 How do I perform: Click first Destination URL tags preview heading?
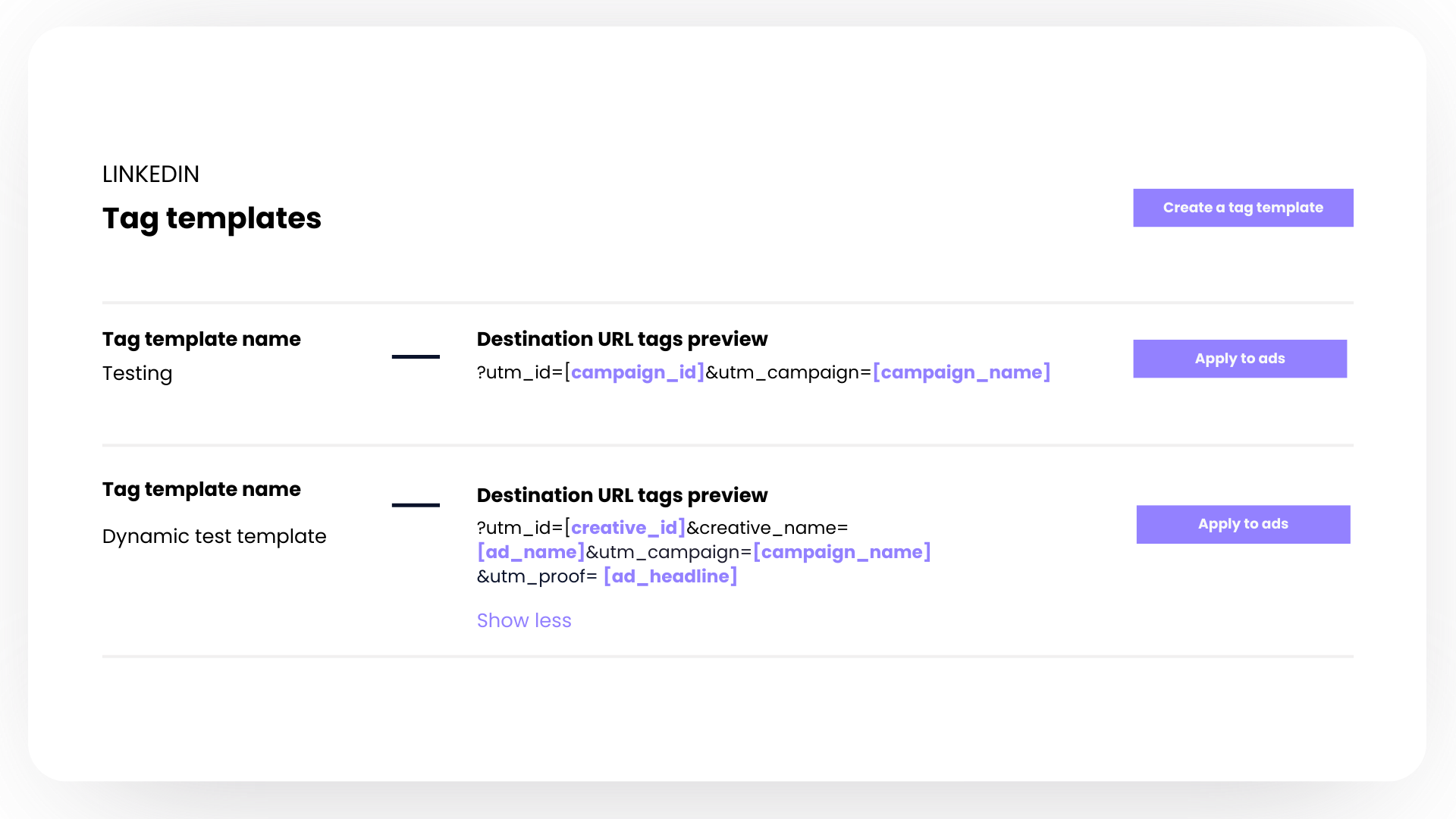point(622,339)
